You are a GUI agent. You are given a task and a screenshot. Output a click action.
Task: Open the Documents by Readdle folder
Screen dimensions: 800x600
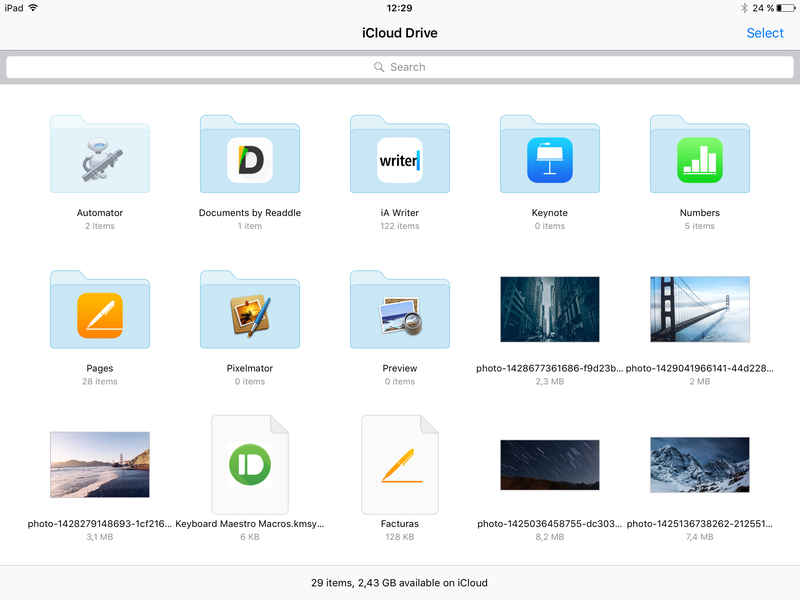250,154
